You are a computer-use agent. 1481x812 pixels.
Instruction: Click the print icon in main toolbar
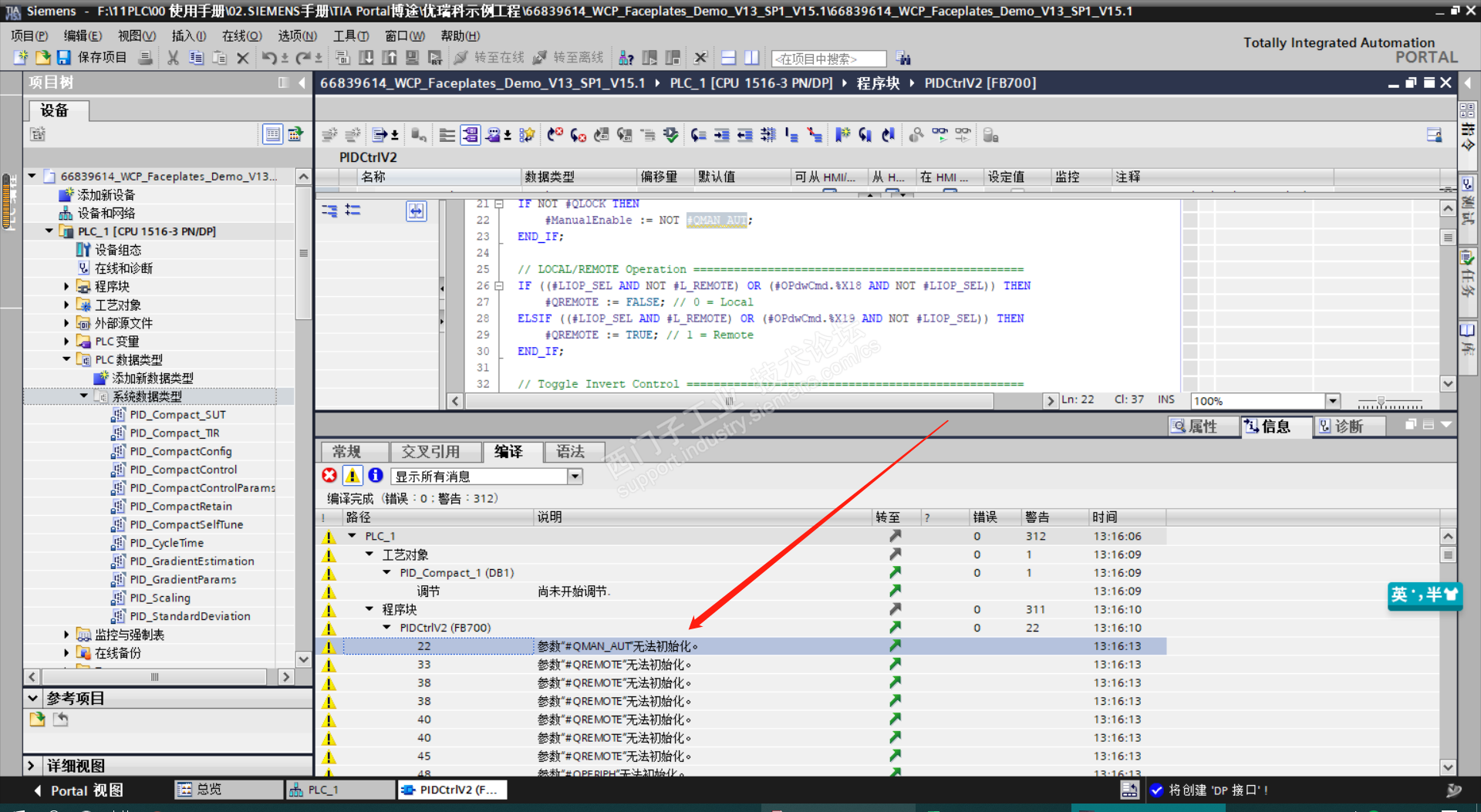(145, 58)
